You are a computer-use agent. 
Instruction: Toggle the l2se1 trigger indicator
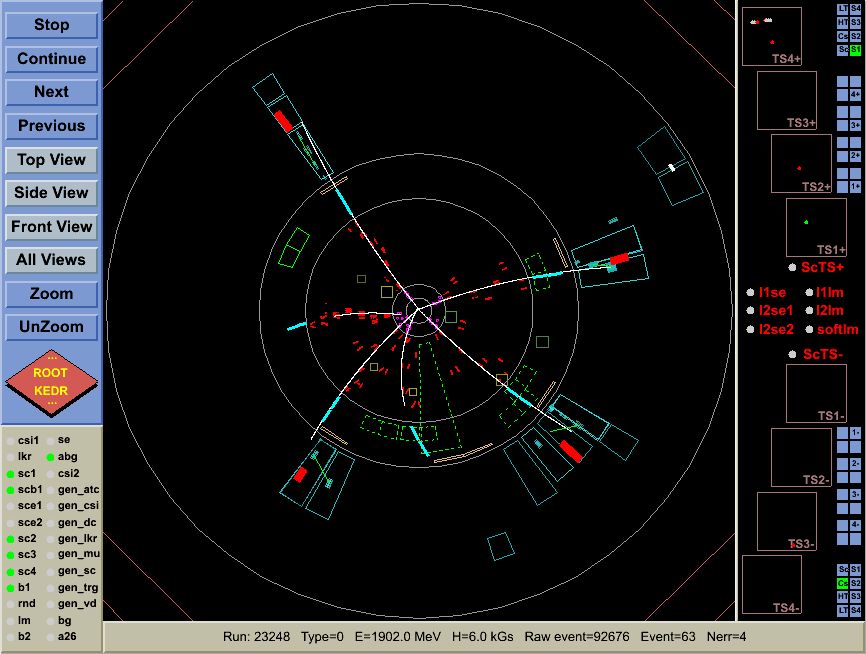tap(749, 311)
